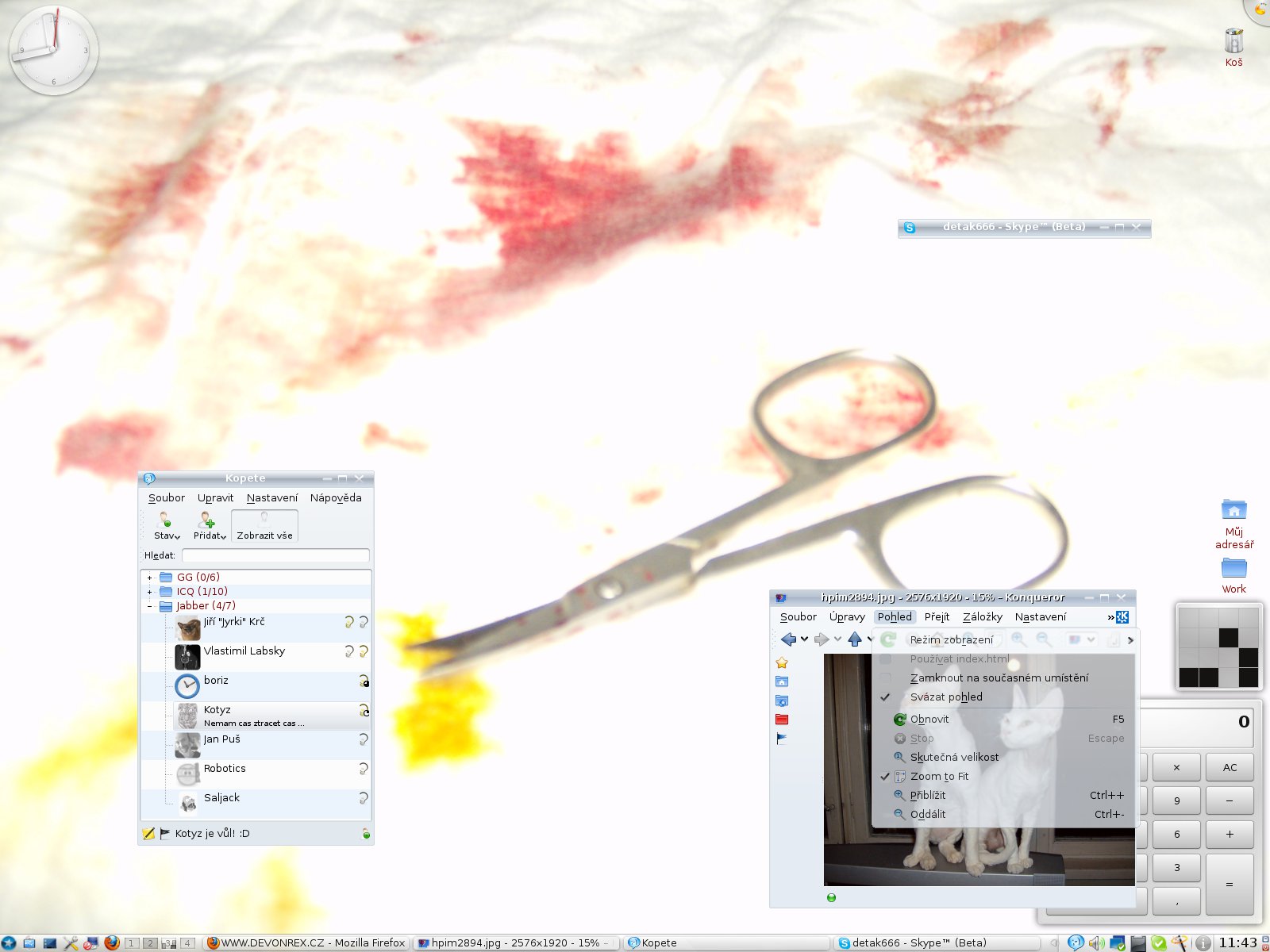Screen dimensions: 1270x952
Task: Click the Konqueror up-directory arrow icon
Action: pyautogui.click(x=855, y=639)
